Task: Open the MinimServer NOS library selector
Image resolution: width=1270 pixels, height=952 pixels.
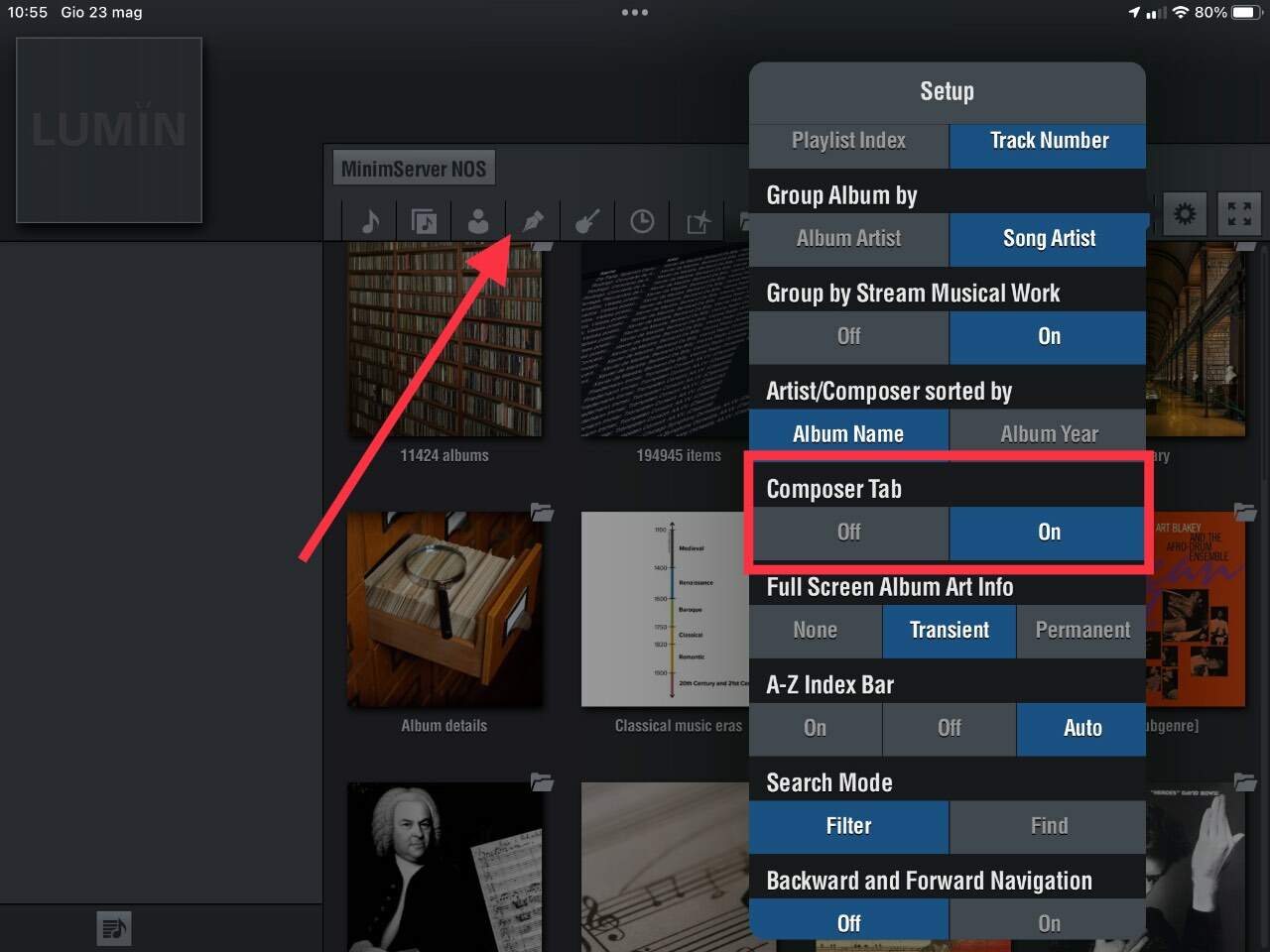Action: (x=414, y=169)
